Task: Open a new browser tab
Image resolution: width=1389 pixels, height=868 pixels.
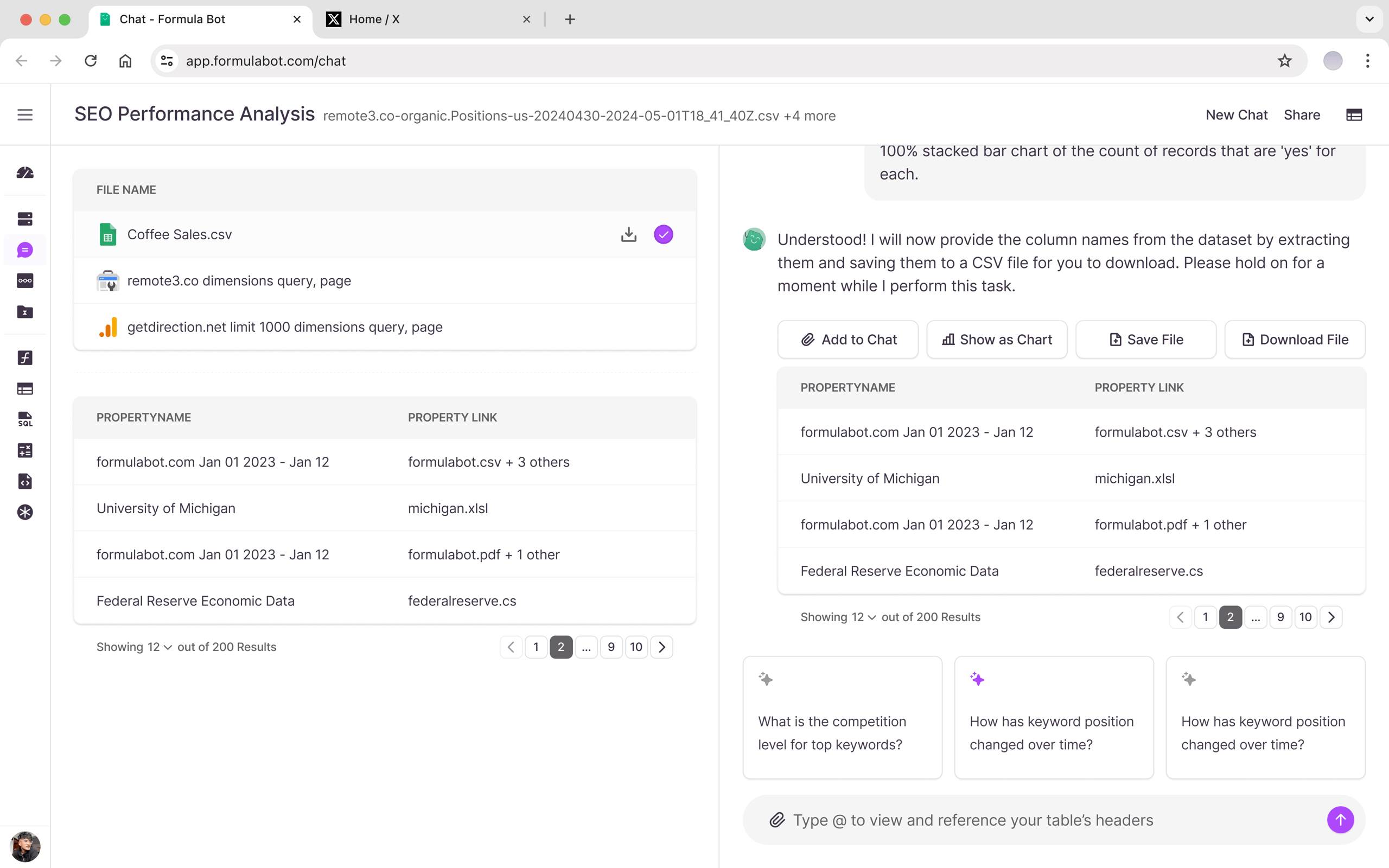Action: pos(569,20)
